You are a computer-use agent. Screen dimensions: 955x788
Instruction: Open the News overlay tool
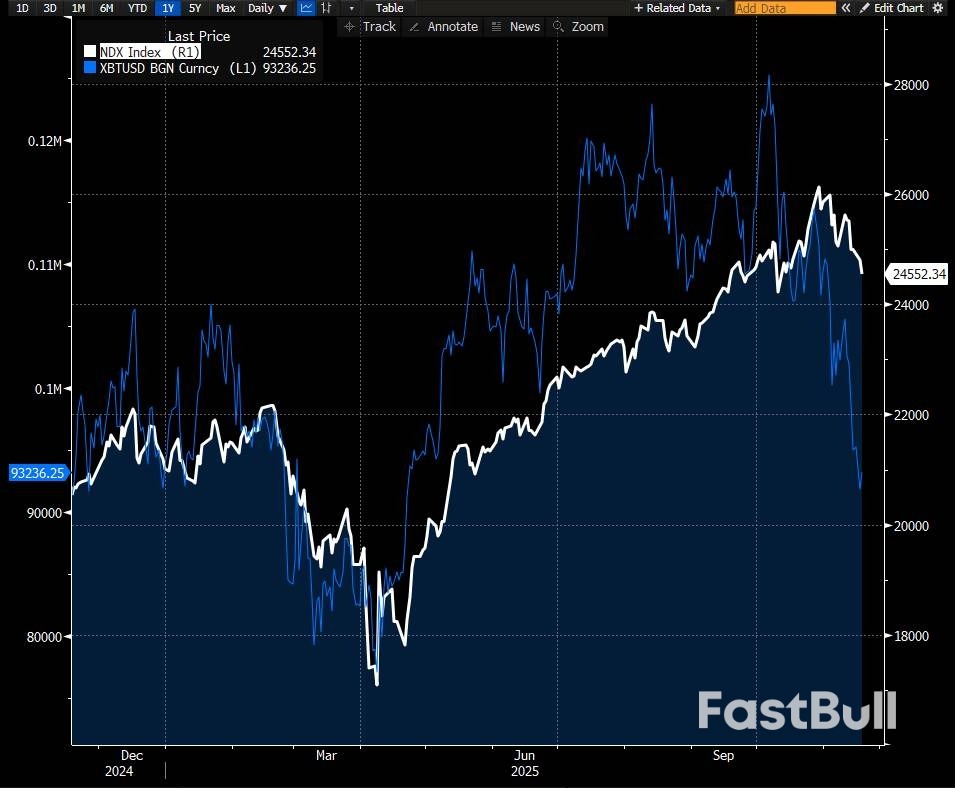click(515, 27)
